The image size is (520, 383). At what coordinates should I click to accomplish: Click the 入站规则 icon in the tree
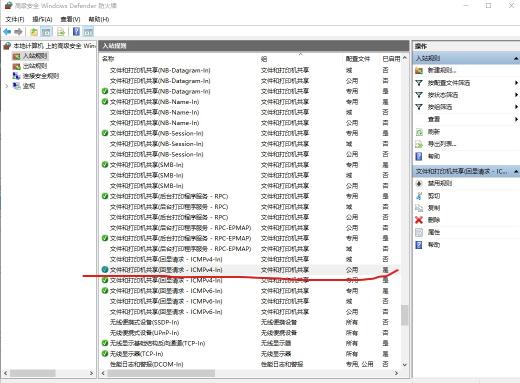click(16, 56)
